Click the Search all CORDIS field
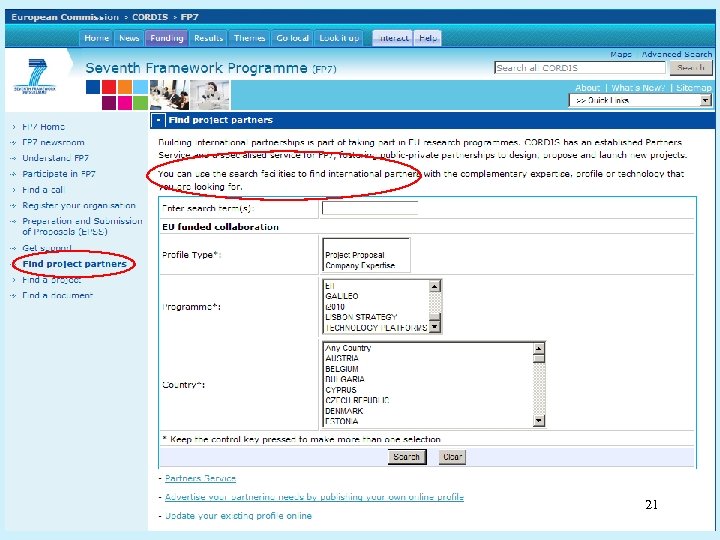This screenshot has width=720, height=540. (x=580, y=68)
